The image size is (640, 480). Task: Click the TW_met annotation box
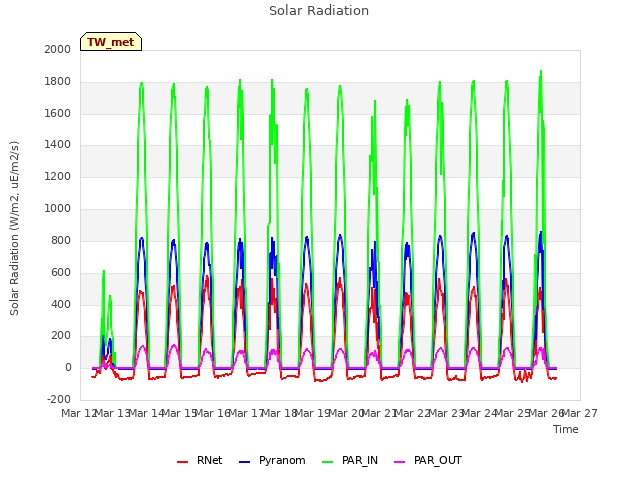tap(111, 42)
